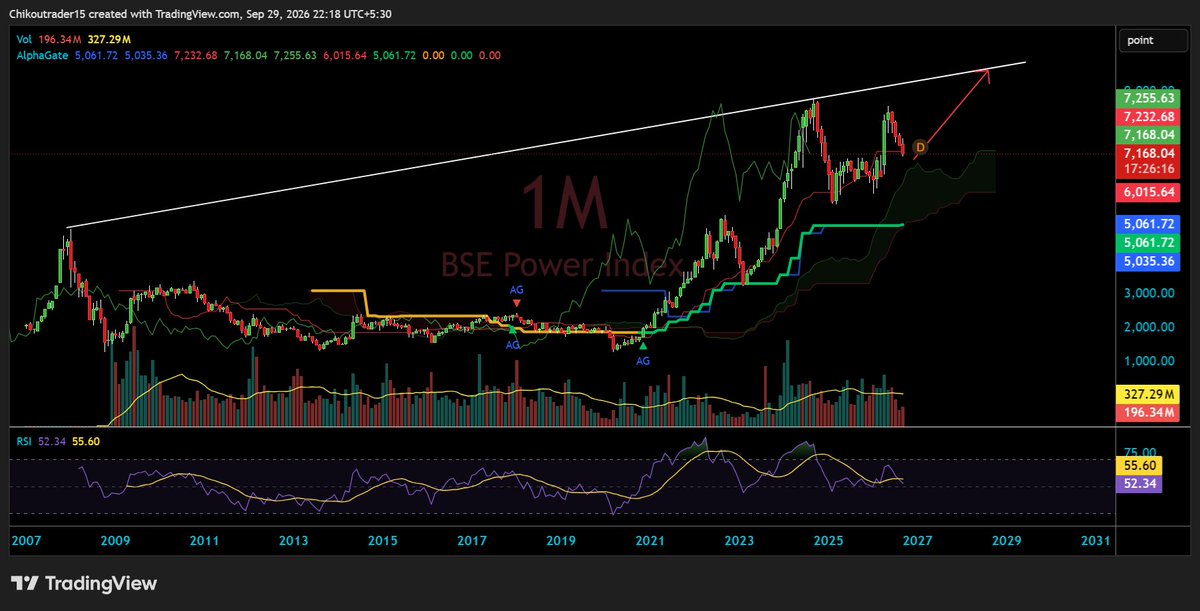Click the 2007 label on the time axis
Screen dimensions: 1200x611
[26, 540]
